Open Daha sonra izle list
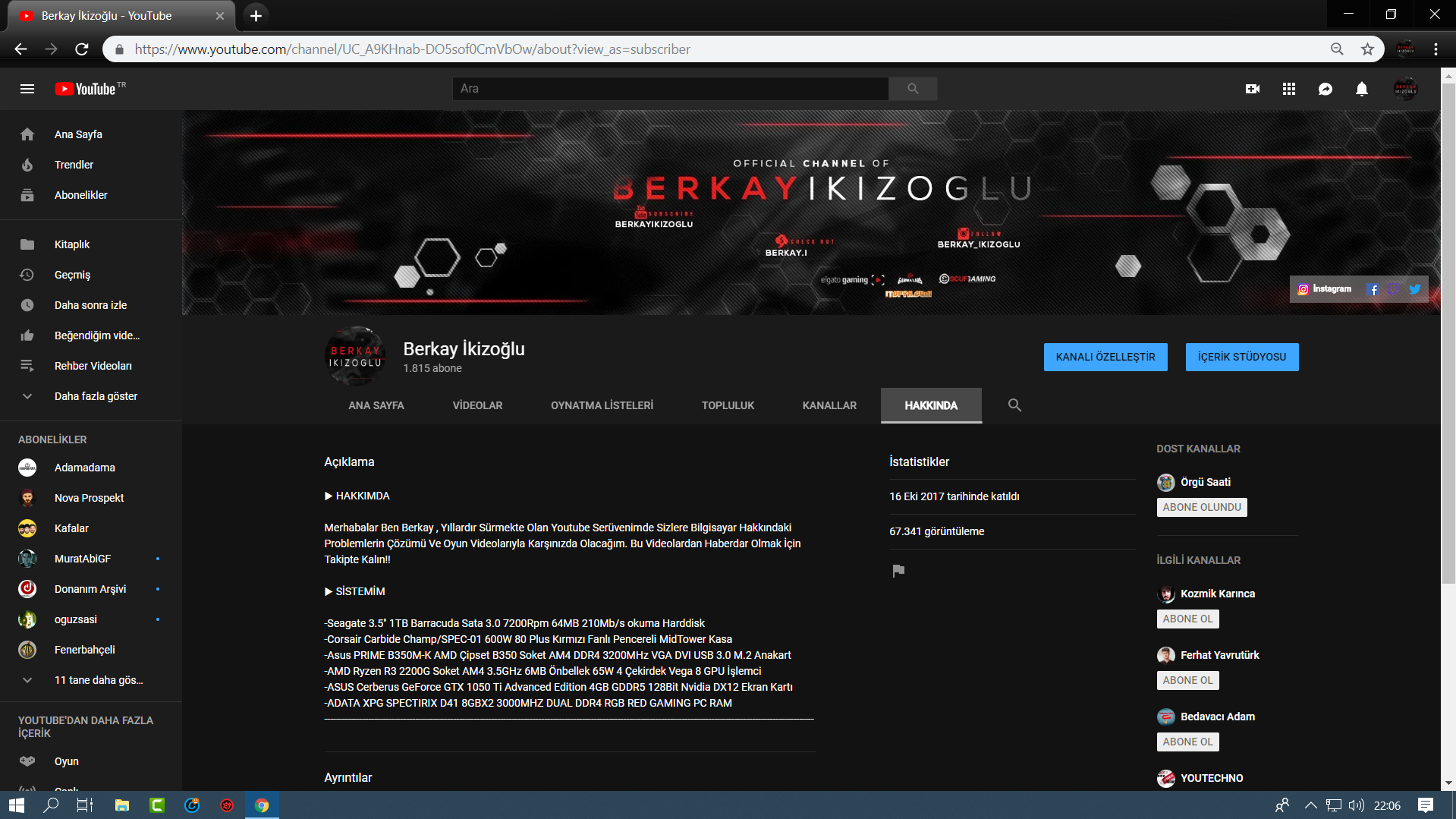This screenshot has width=1456, height=819. 91,305
